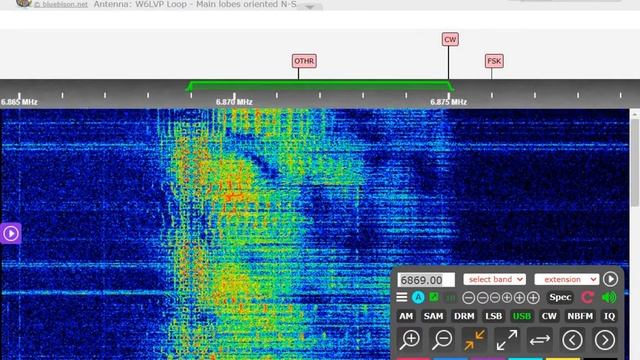Select LSB demodulation mode
The height and width of the screenshot is (360, 640).
coord(493,316)
